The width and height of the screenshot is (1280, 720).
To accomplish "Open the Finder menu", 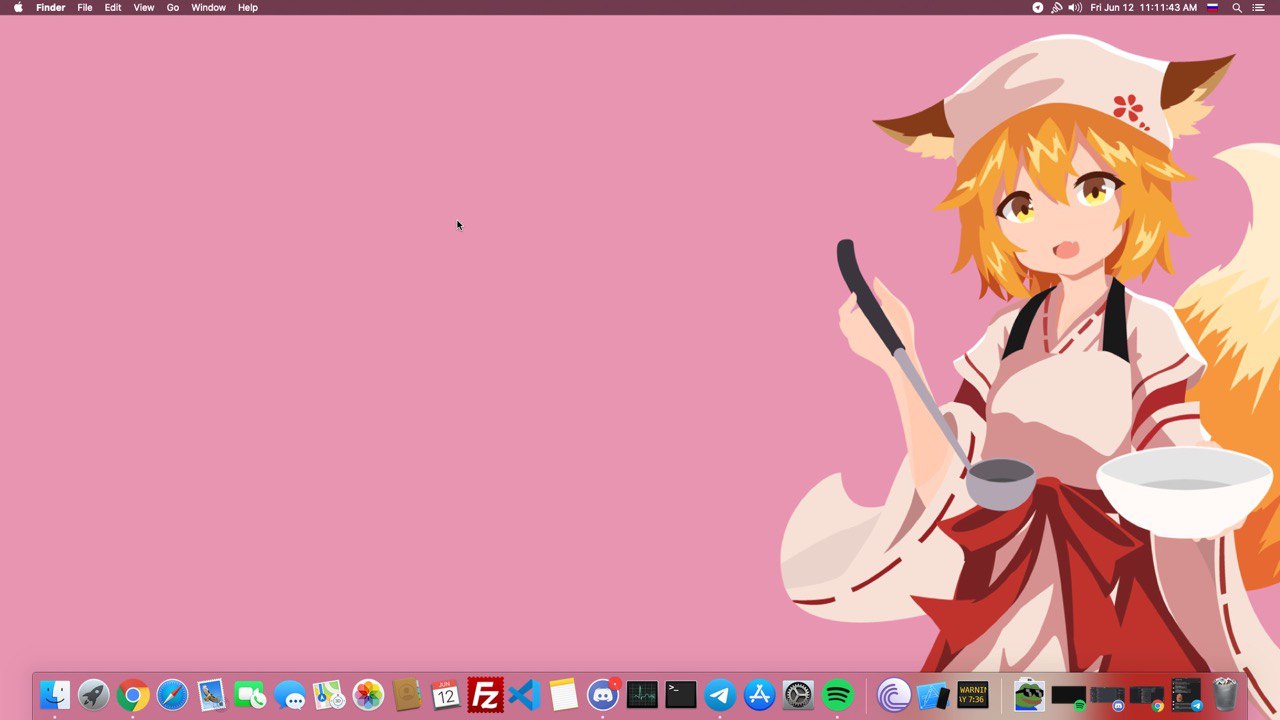I will [x=51, y=7].
